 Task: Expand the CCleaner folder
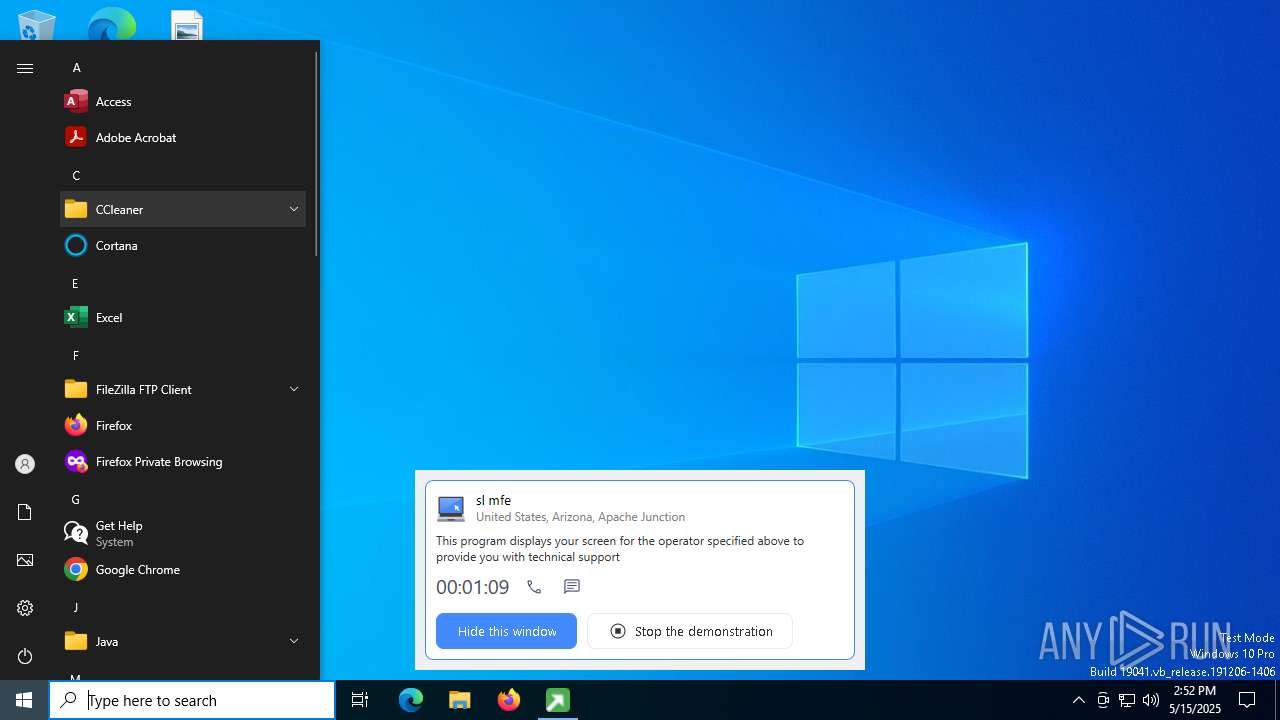pos(183,209)
